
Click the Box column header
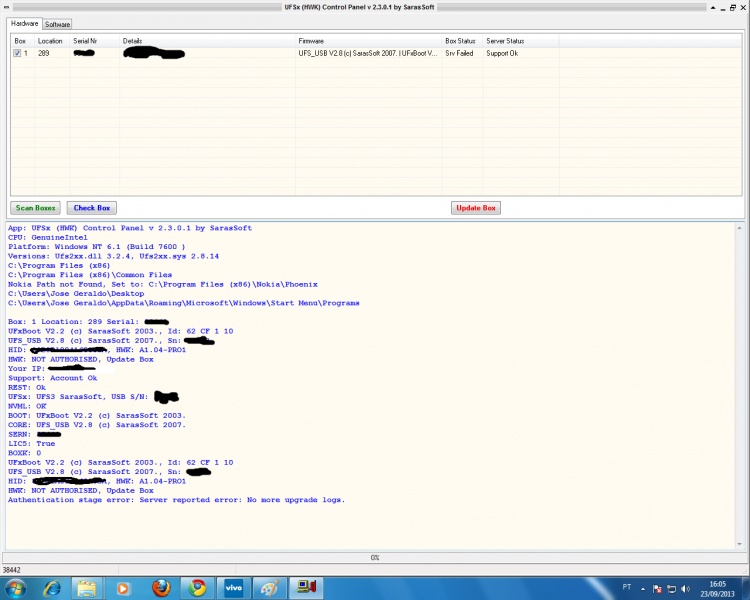22,41
